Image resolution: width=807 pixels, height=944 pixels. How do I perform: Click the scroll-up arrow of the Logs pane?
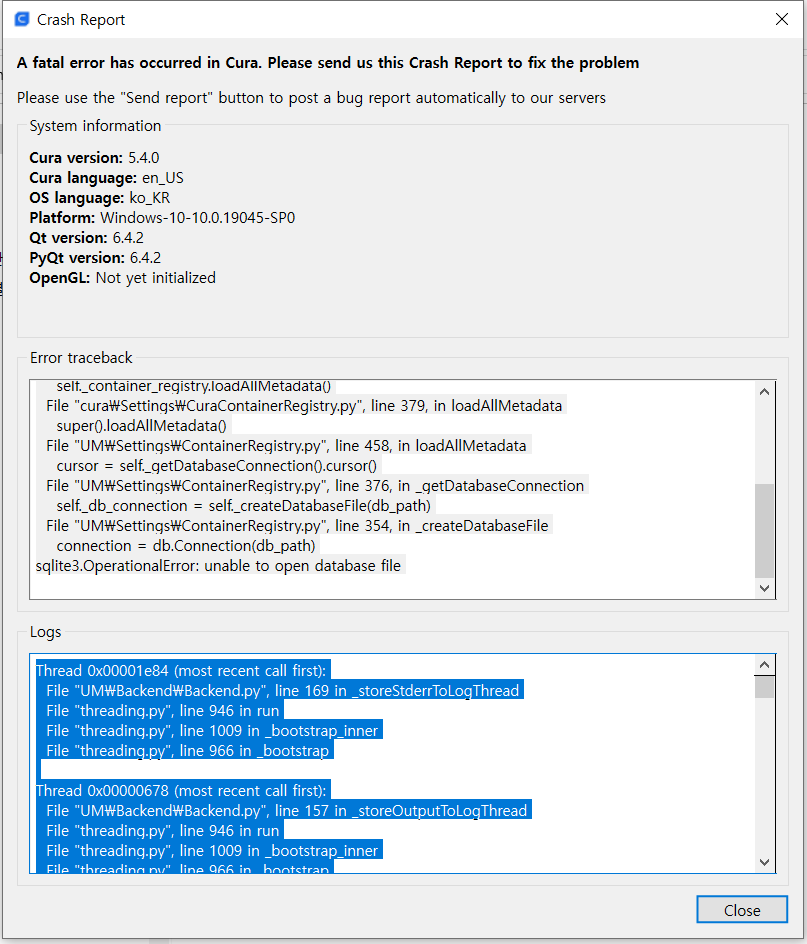[765, 663]
